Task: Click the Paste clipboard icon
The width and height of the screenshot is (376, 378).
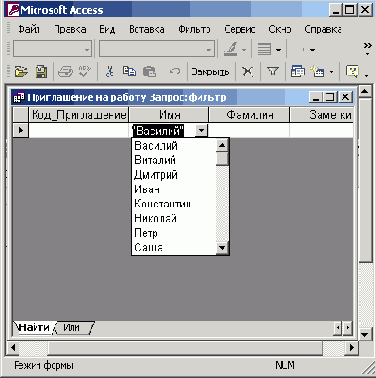Action: (x=149, y=71)
